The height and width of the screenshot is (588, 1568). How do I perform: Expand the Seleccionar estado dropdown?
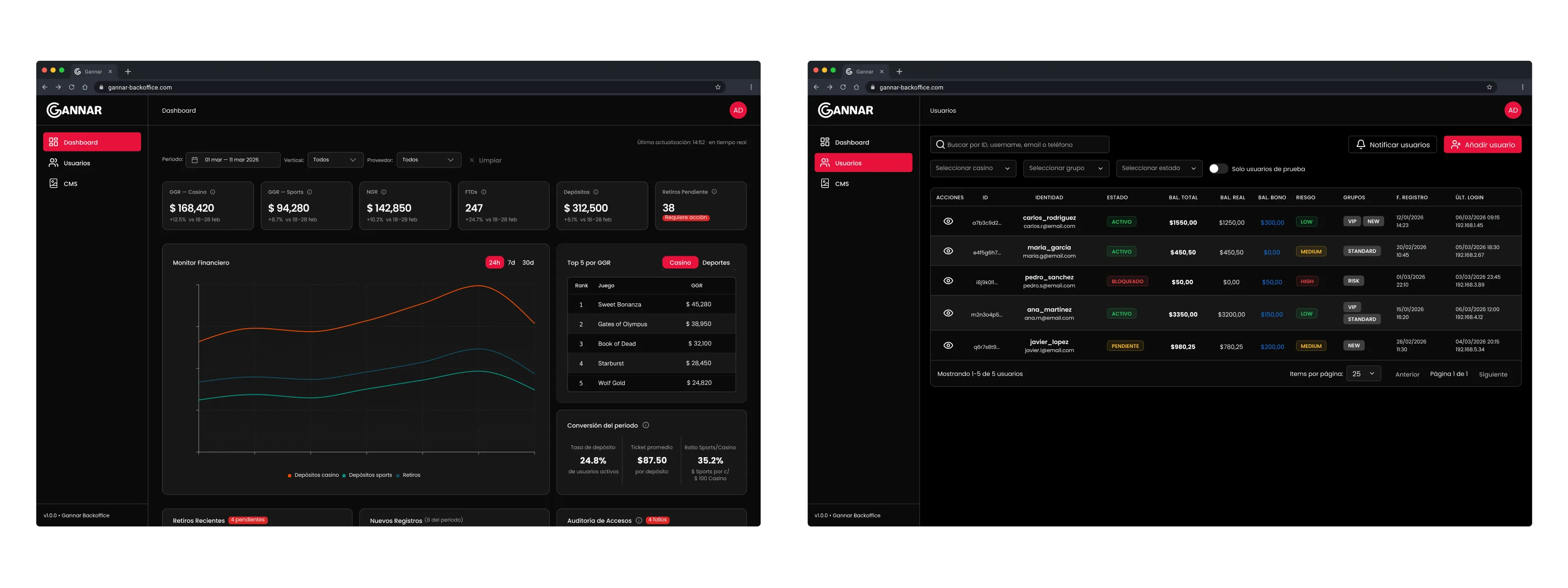1159,168
